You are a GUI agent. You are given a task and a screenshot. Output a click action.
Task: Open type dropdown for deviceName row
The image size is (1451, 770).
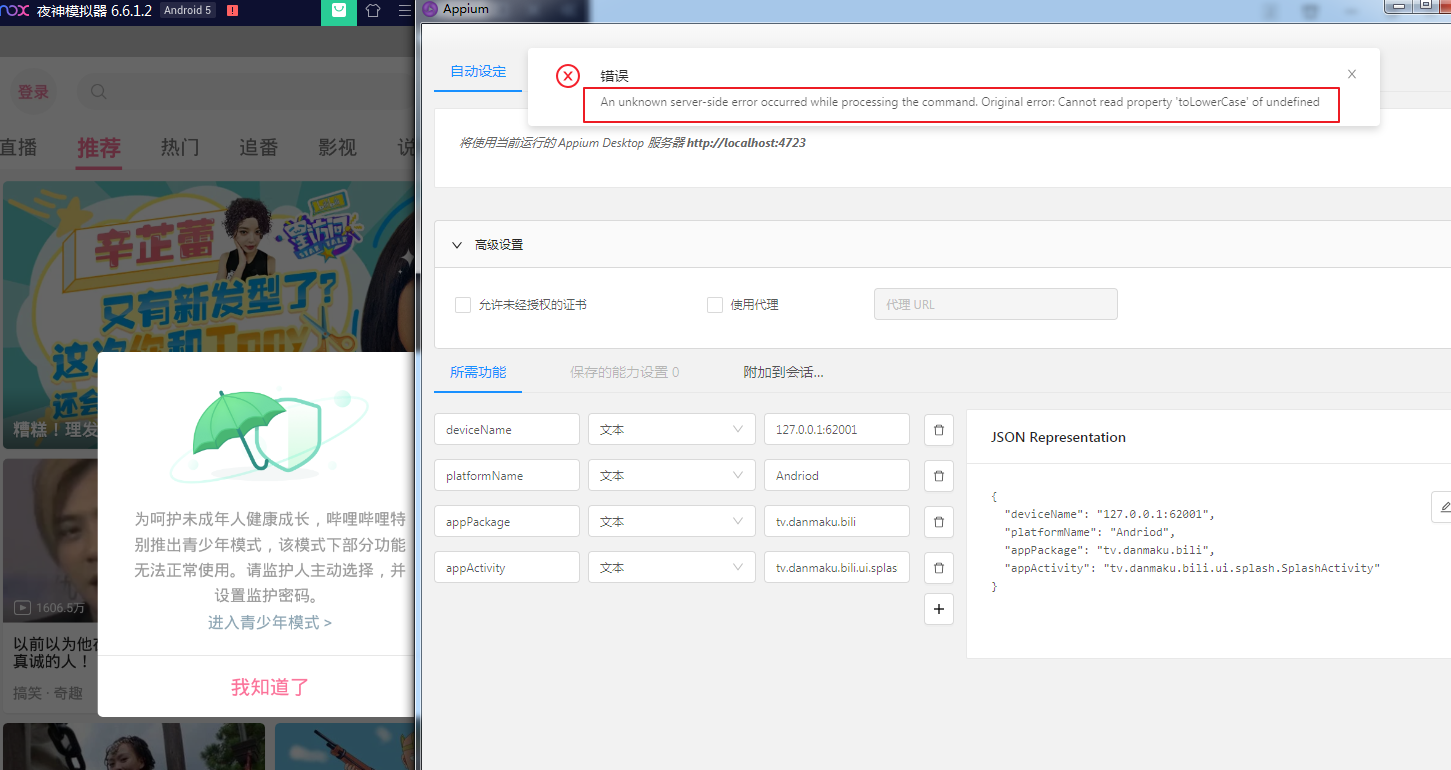(670, 430)
